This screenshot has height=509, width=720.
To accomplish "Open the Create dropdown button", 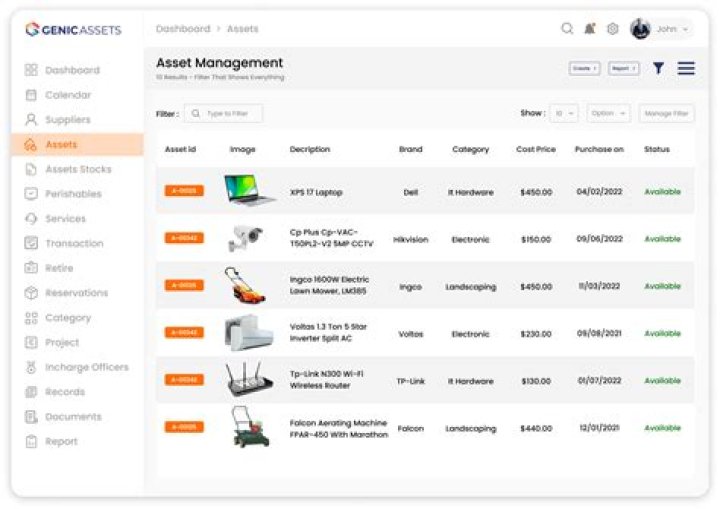I will [584, 68].
